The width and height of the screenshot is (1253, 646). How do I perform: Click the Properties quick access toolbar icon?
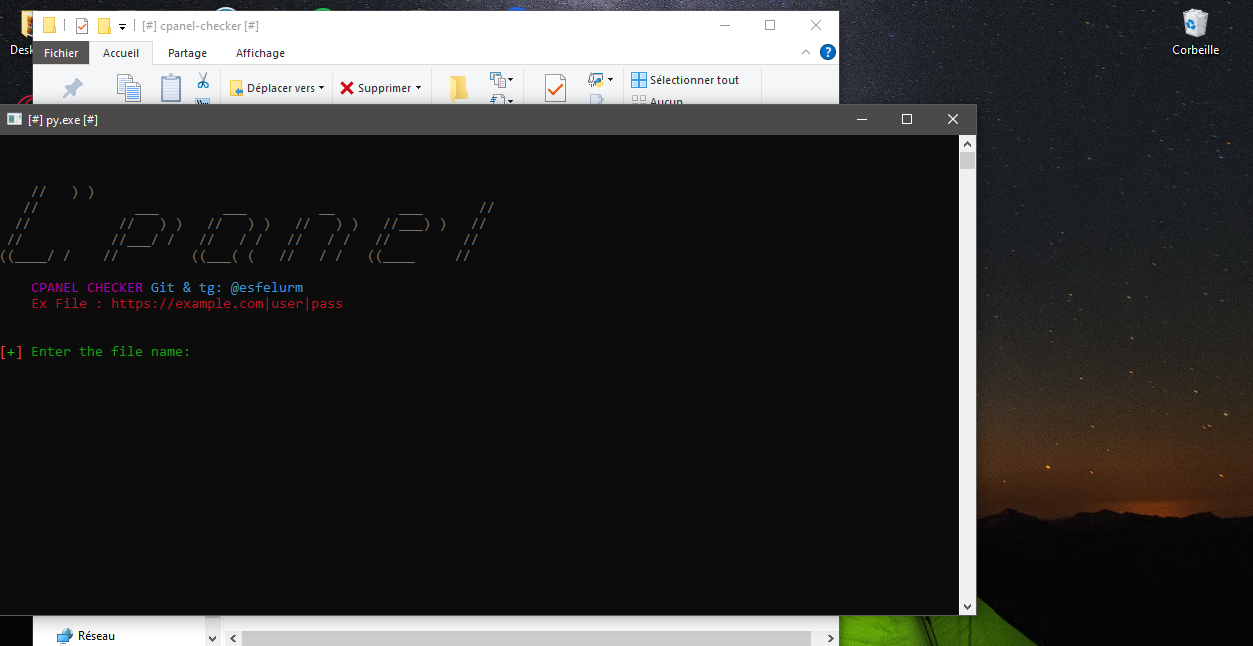click(x=82, y=26)
